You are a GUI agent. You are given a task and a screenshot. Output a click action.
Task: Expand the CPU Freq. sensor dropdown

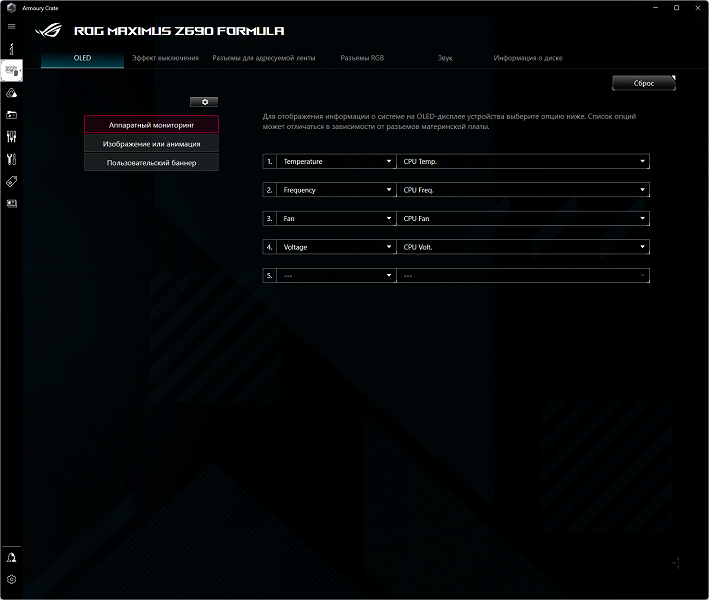pyautogui.click(x=523, y=190)
